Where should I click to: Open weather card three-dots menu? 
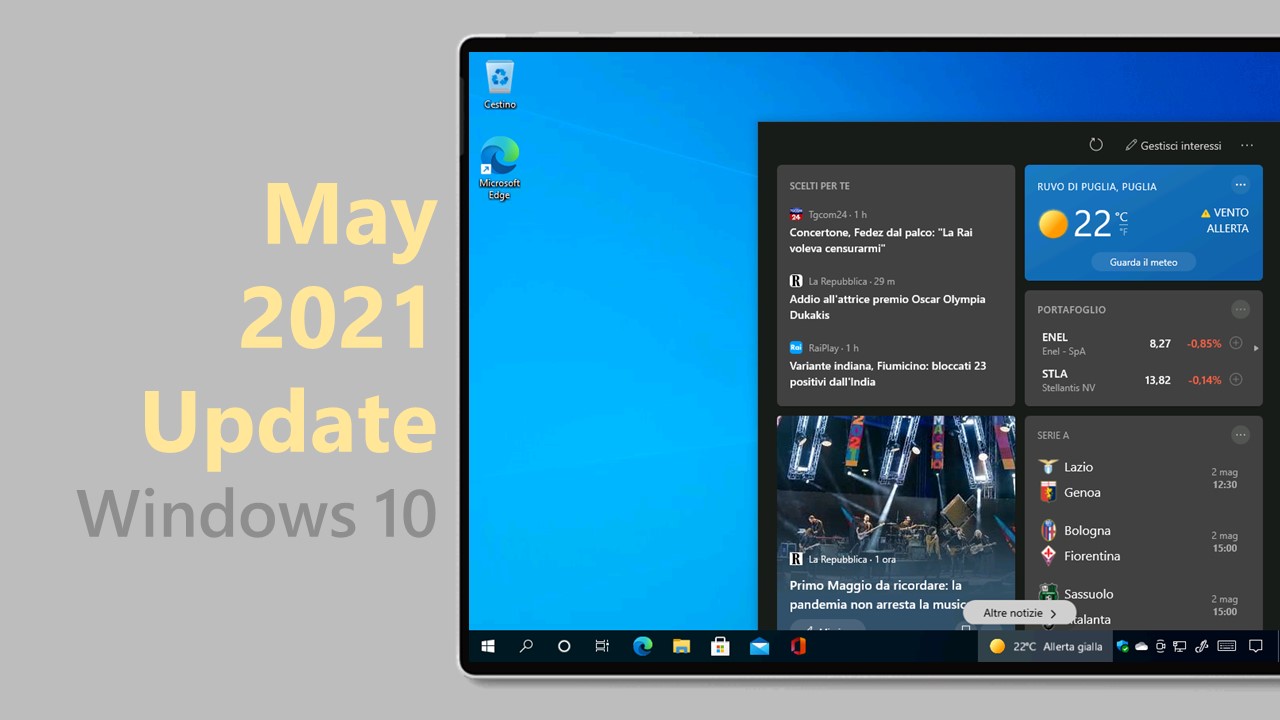[x=1241, y=184]
